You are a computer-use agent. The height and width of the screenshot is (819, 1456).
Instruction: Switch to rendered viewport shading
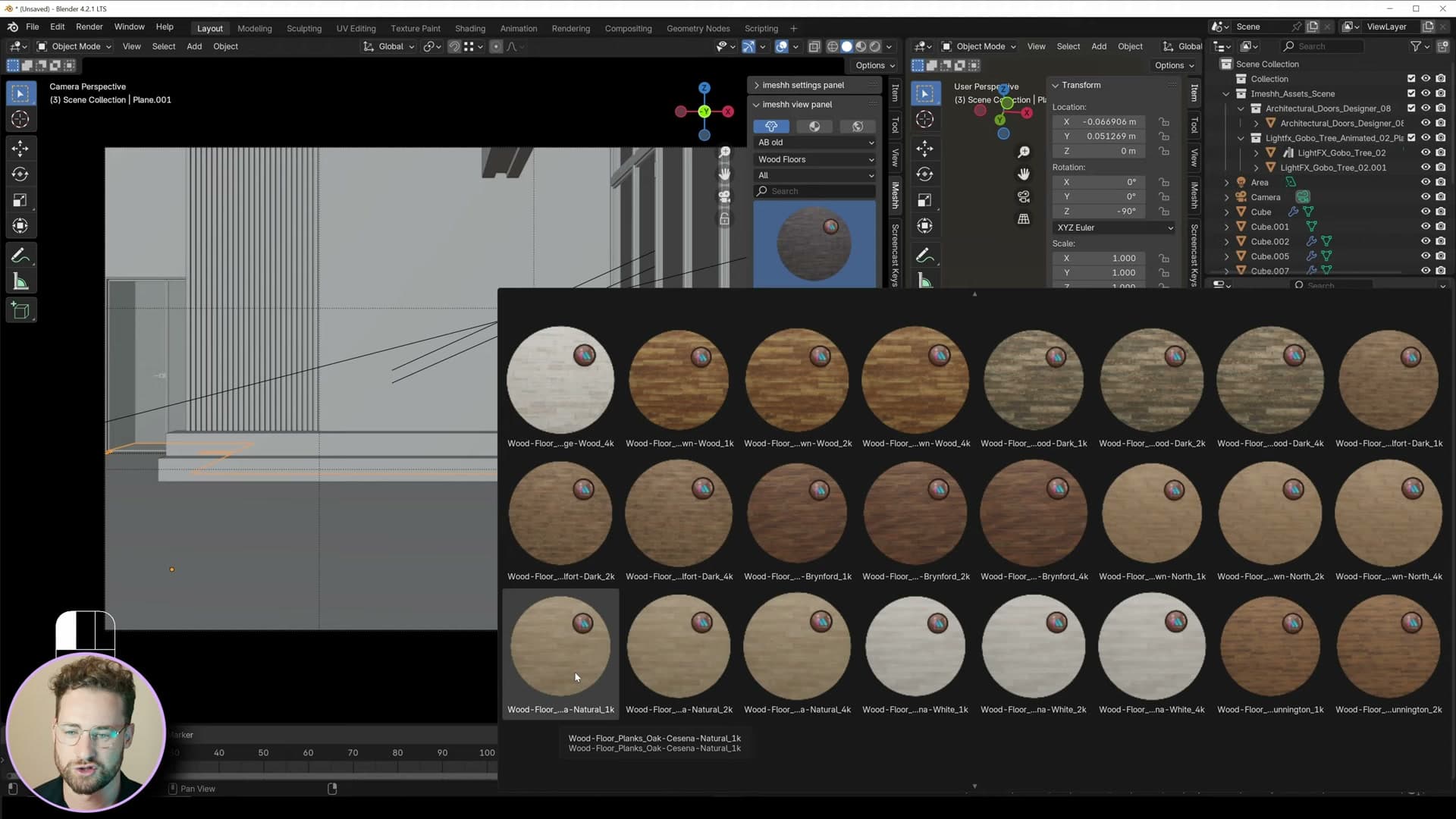876,46
